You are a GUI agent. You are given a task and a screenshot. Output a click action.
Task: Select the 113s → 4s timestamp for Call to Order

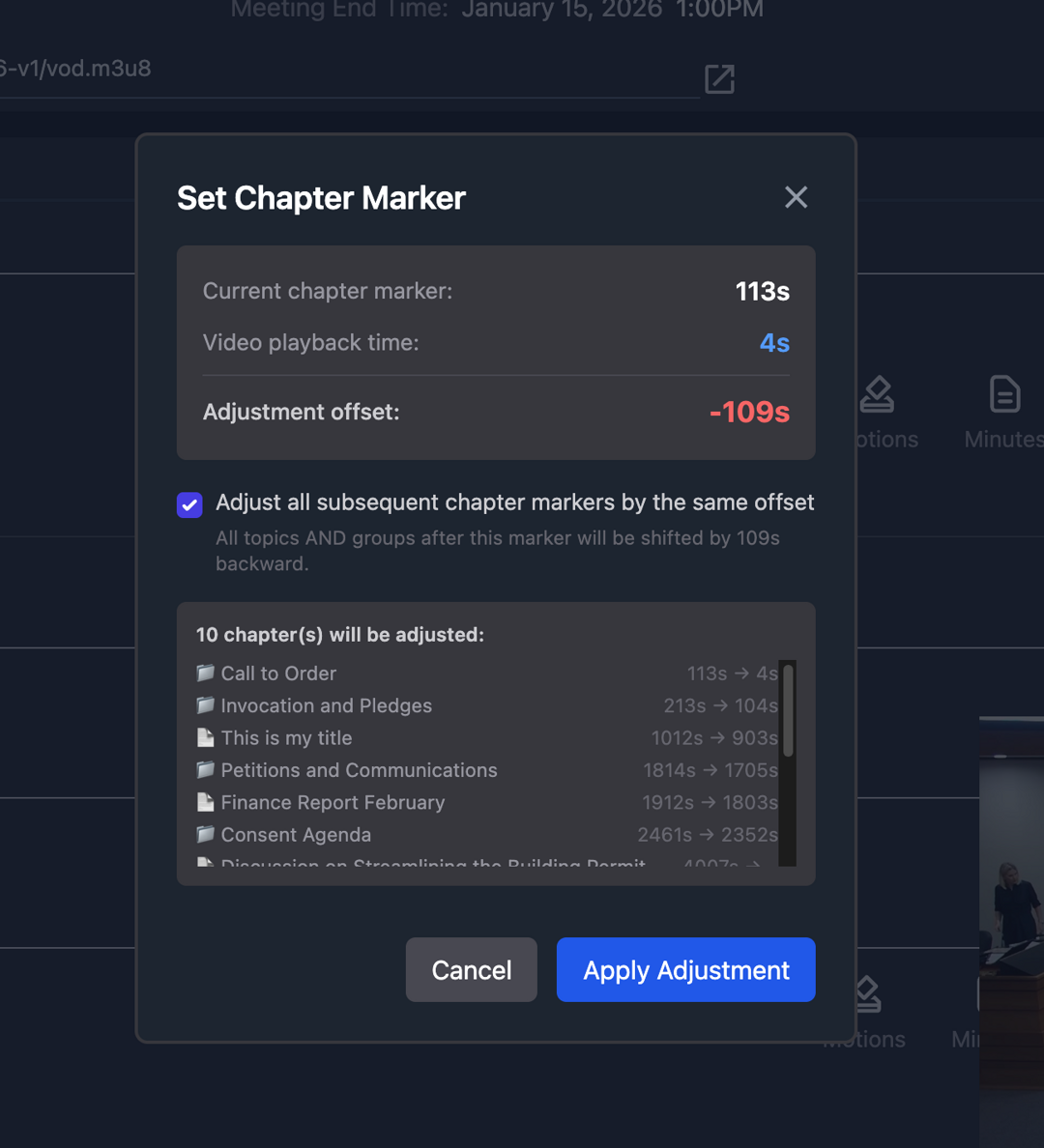click(732, 674)
